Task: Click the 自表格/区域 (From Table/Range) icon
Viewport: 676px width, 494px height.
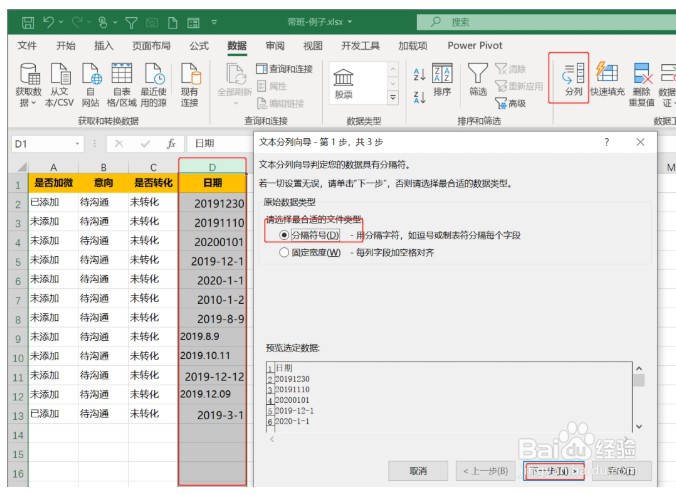Action: (122, 73)
